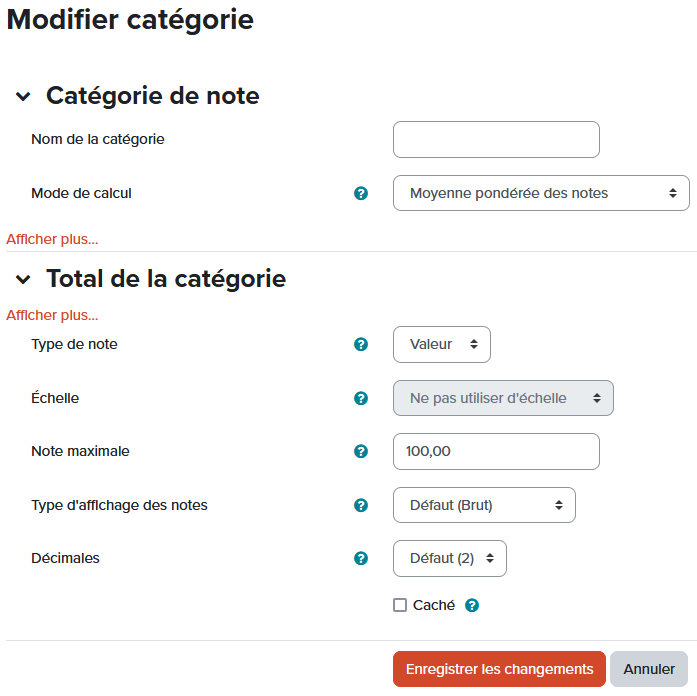Show help for Échelle field
697x696 pixels.
pos(362,398)
